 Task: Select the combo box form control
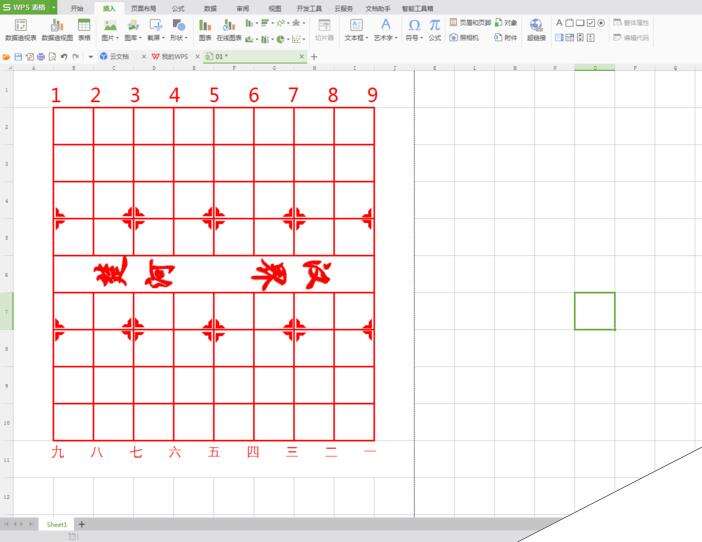point(569,38)
